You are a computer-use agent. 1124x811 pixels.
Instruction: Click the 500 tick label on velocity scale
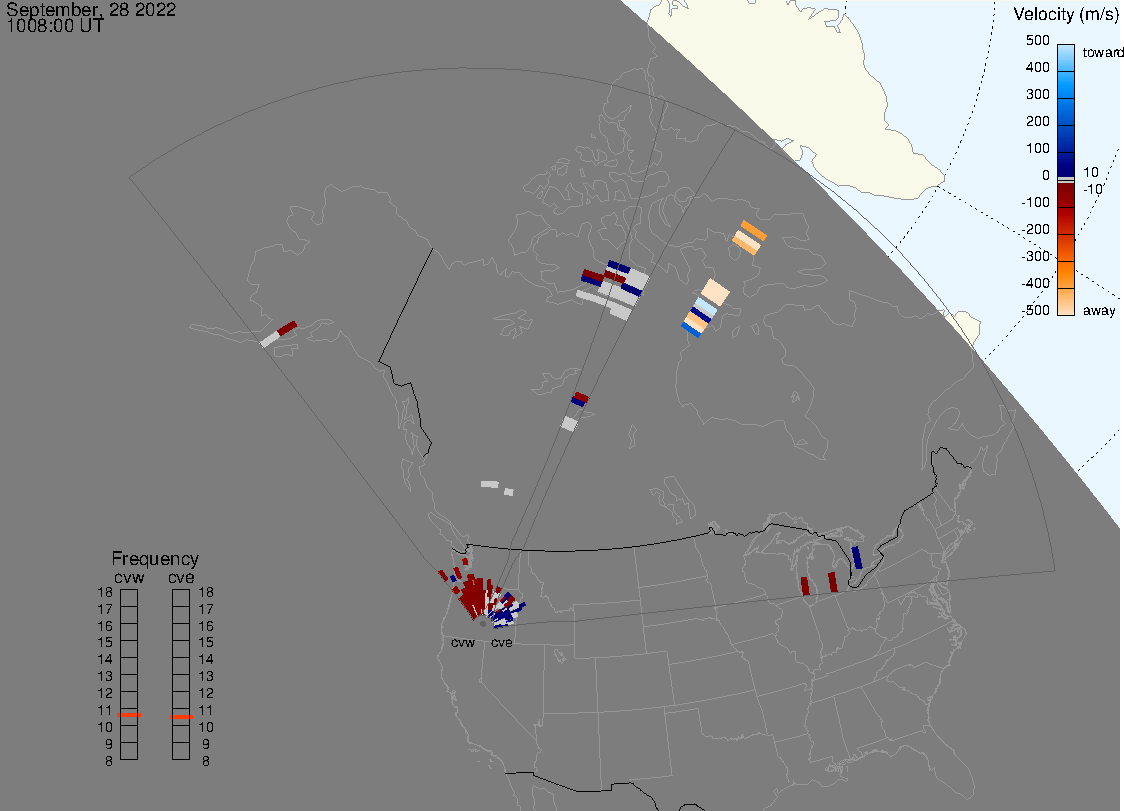[x=1037, y=40]
